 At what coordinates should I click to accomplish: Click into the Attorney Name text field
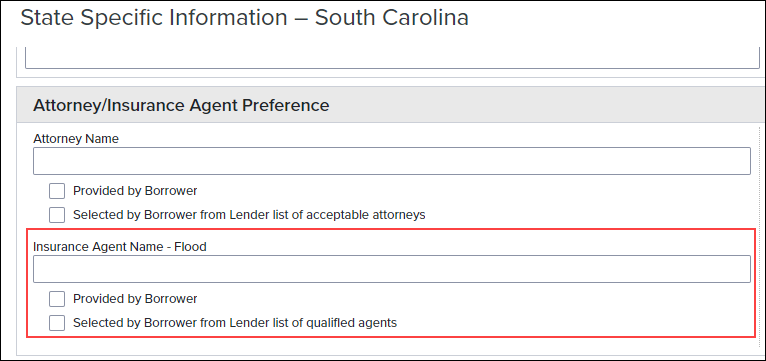coord(391,161)
